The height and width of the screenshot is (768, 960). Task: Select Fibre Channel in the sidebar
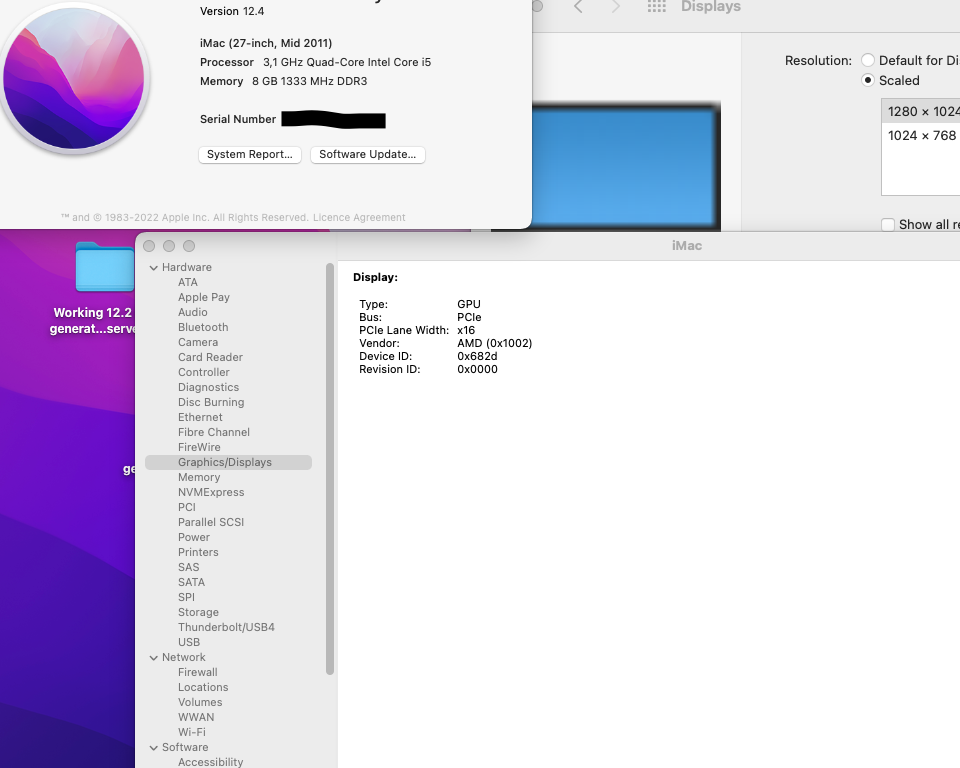click(x=214, y=432)
